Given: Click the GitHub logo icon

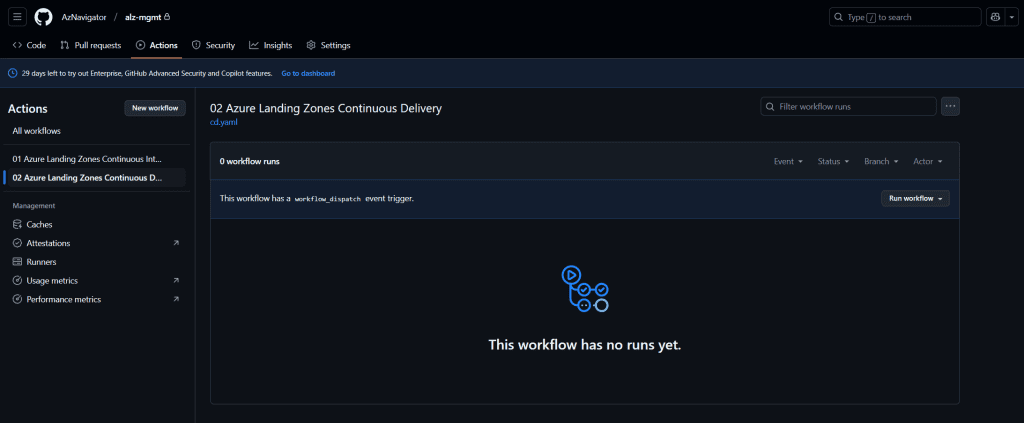Looking at the screenshot, I should point(43,17).
